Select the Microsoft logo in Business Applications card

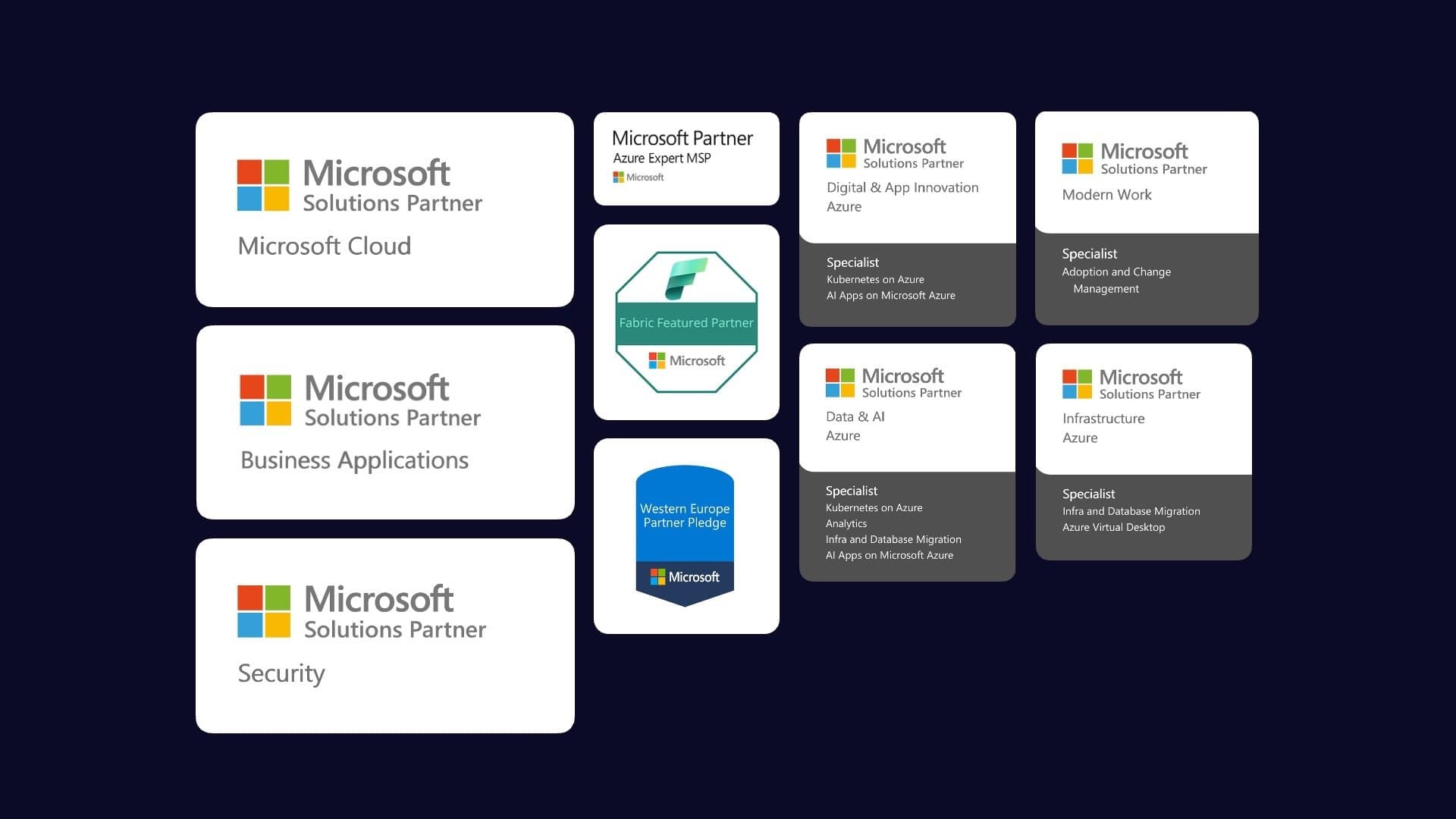click(x=264, y=399)
